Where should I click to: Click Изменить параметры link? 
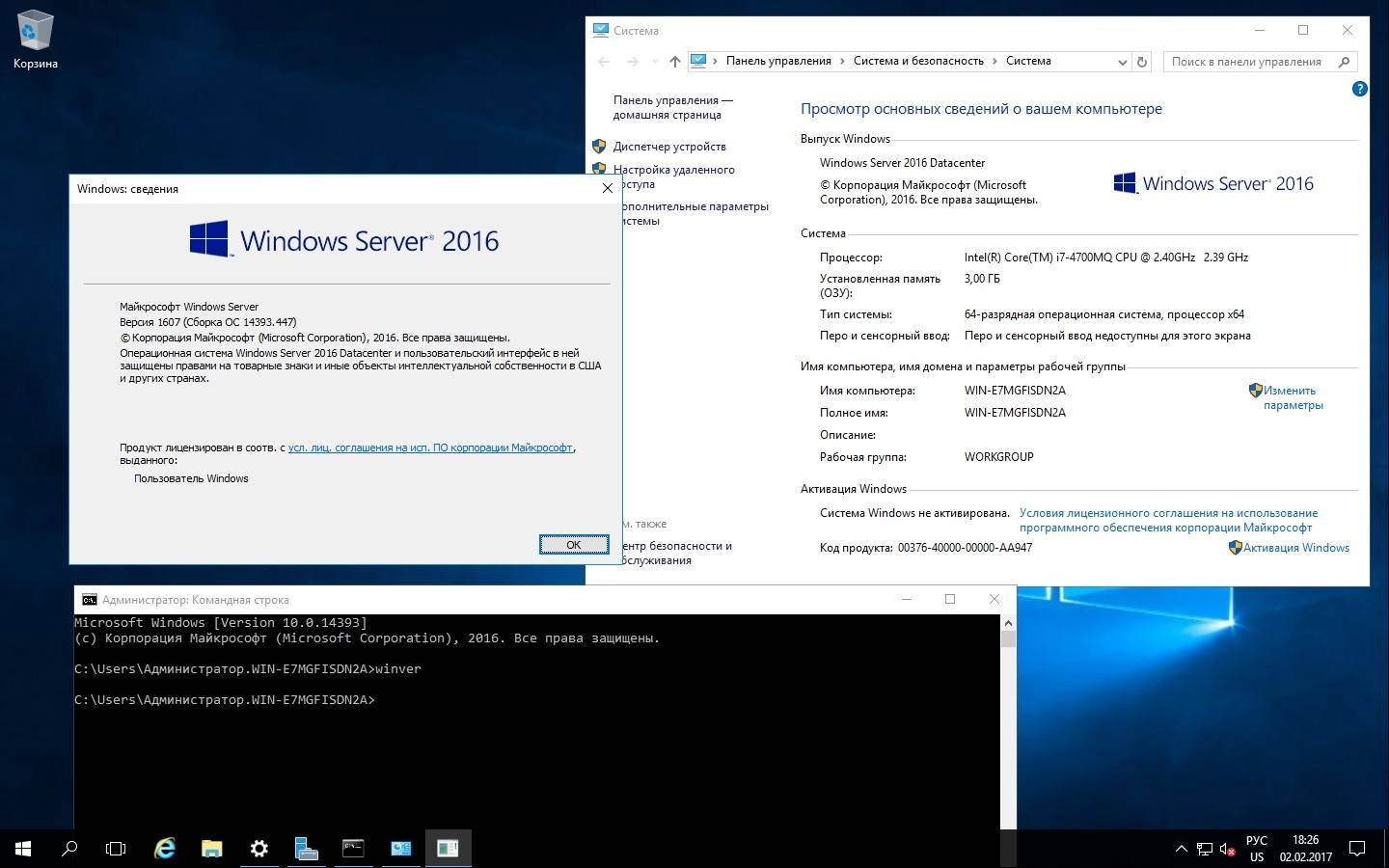click(1293, 397)
